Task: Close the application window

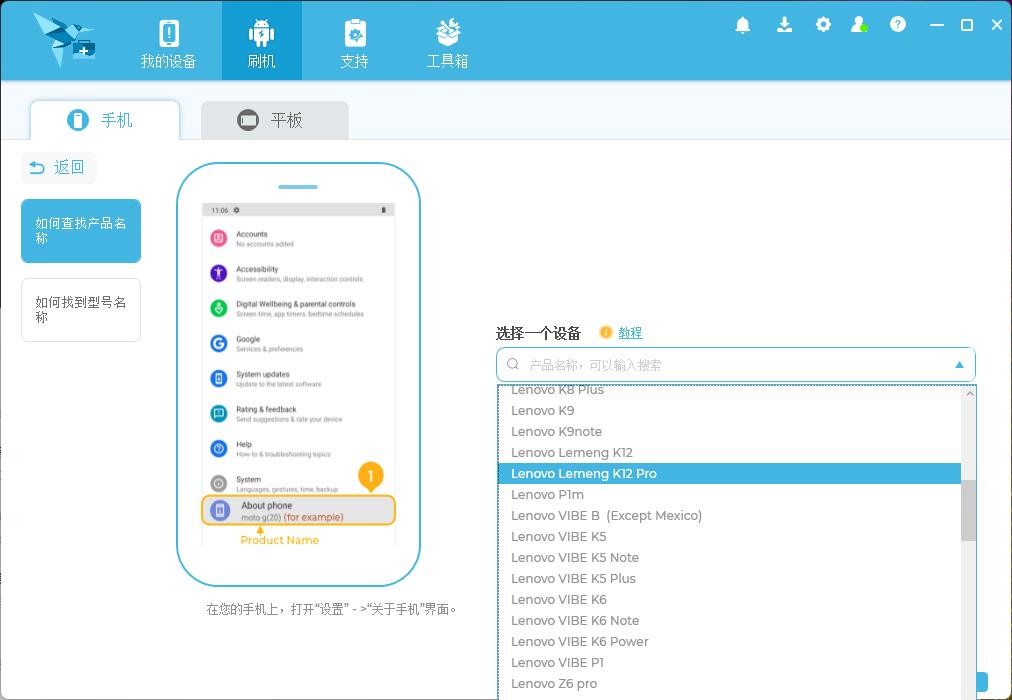Action: (x=997, y=25)
